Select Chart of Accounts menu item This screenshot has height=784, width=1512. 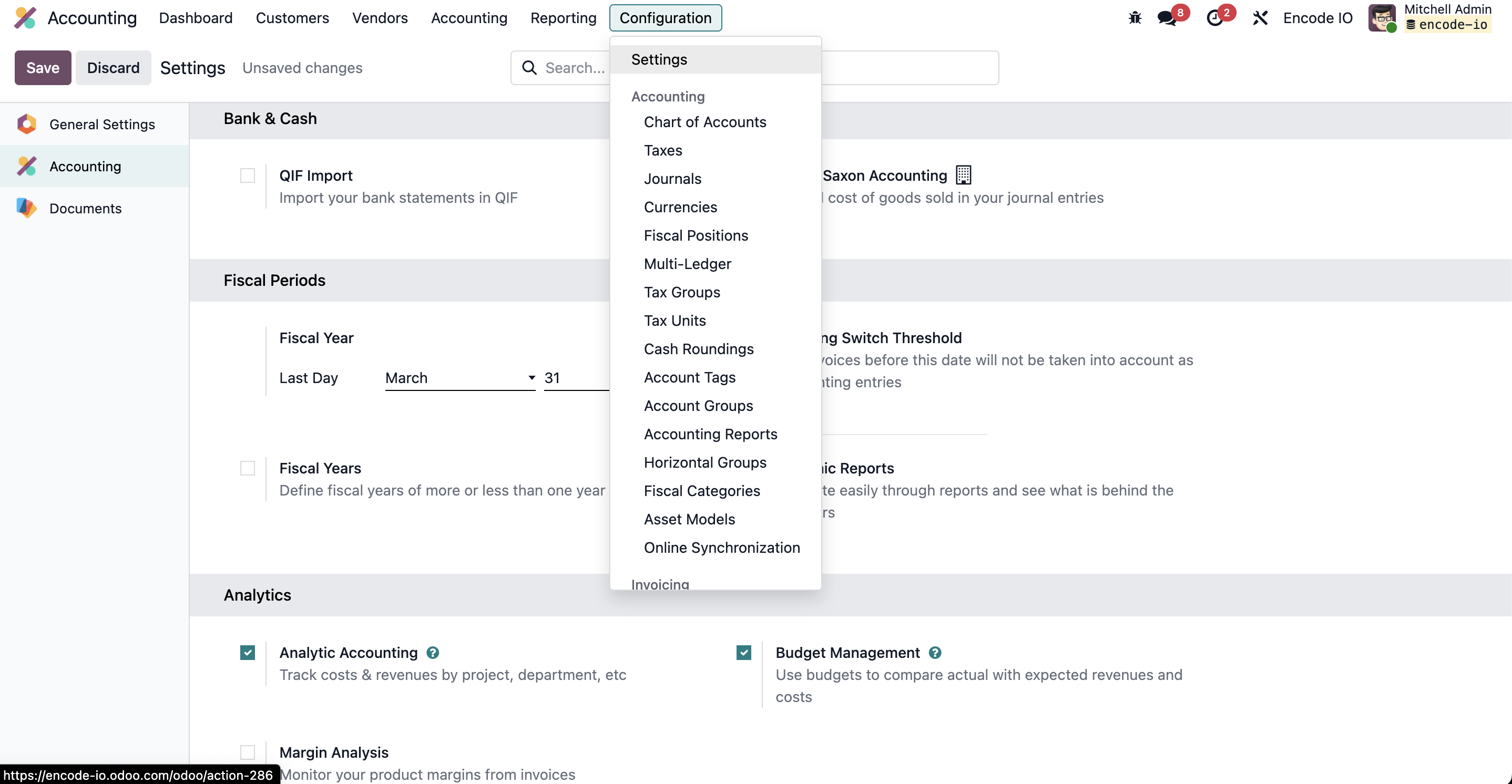704,122
